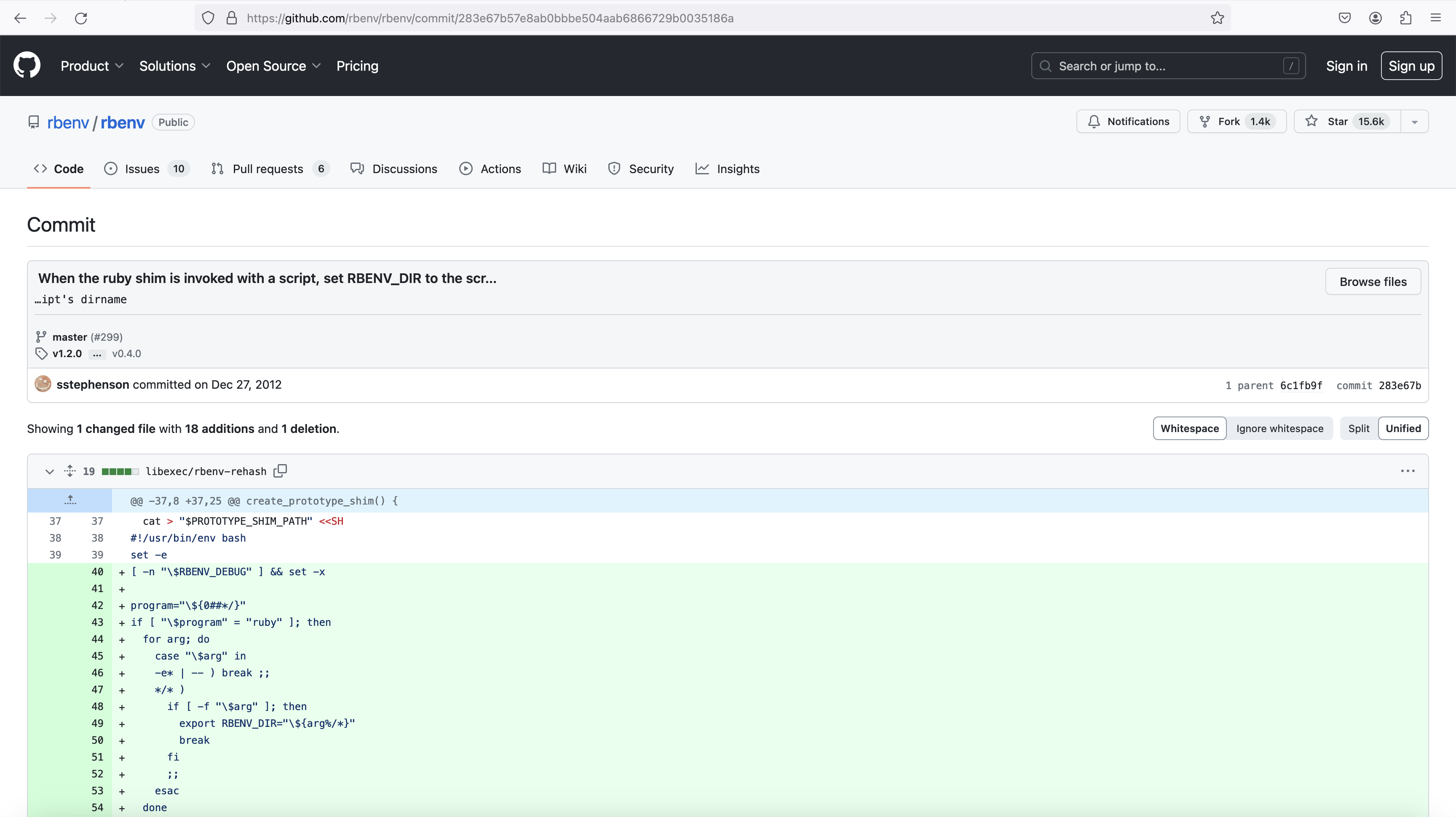Open the Discussions tab
This screenshot has height=817, width=1456.
[x=394, y=169]
